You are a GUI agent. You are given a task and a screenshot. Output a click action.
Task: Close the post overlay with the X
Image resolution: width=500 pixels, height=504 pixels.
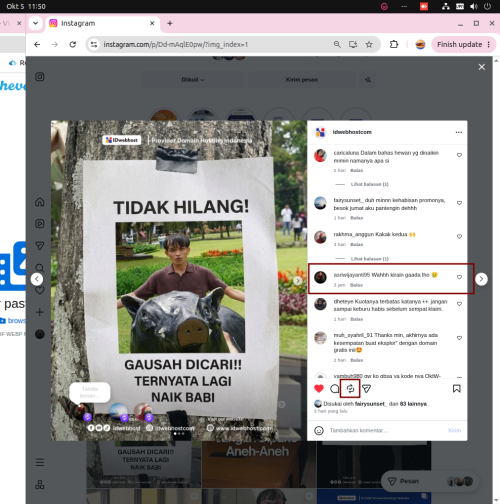[x=482, y=67]
